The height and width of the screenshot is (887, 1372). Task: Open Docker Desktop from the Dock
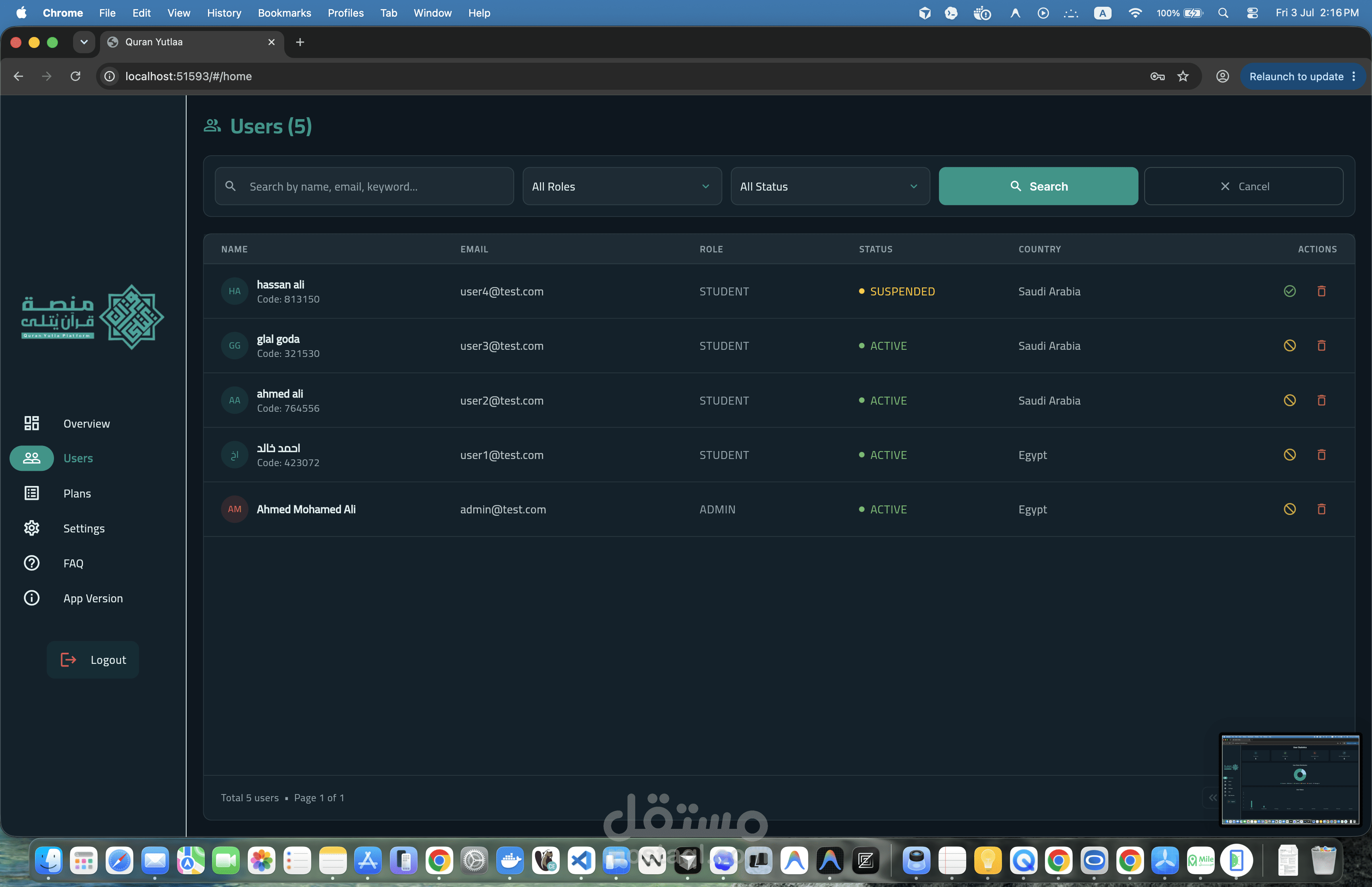510,860
